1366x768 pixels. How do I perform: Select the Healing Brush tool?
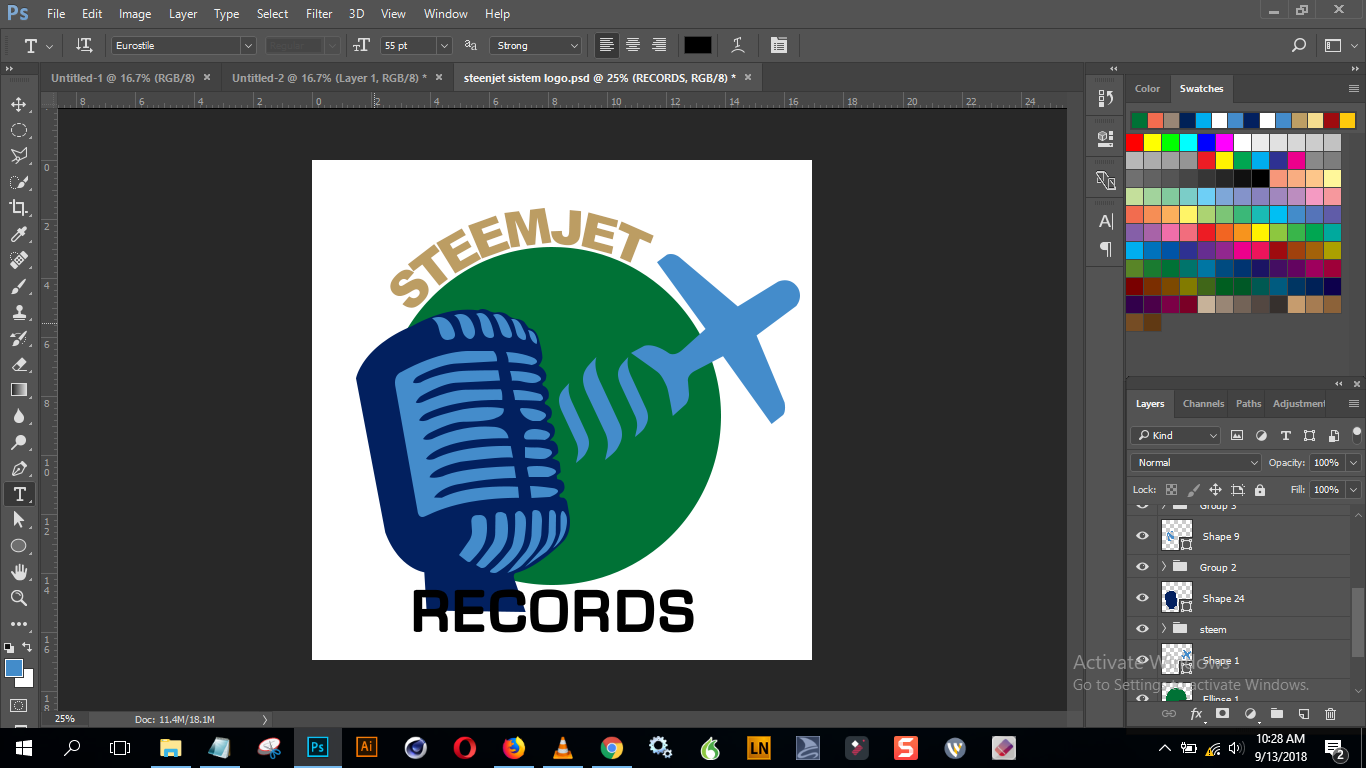pos(18,260)
